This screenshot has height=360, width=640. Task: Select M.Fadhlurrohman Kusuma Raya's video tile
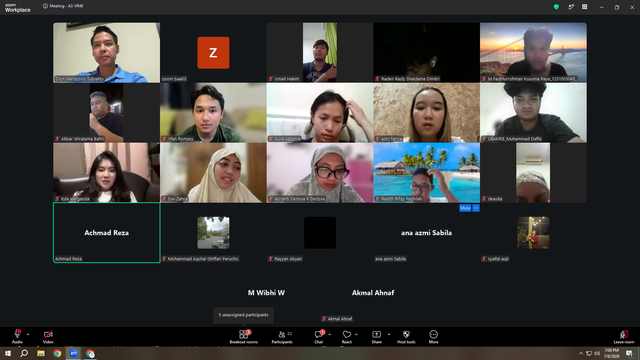(x=533, y=52)
